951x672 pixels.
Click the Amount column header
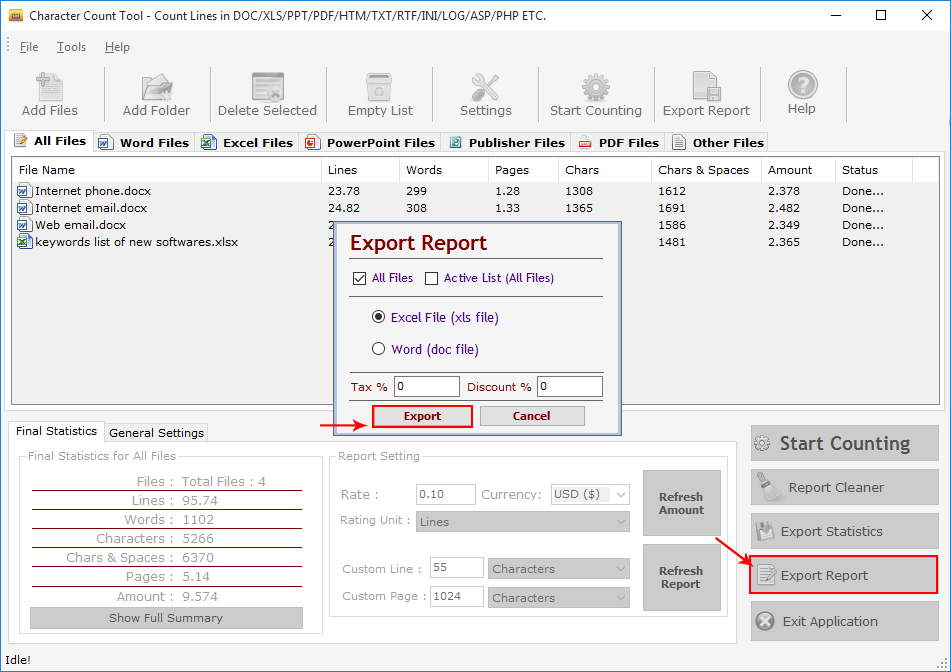(x=798, y=170)
